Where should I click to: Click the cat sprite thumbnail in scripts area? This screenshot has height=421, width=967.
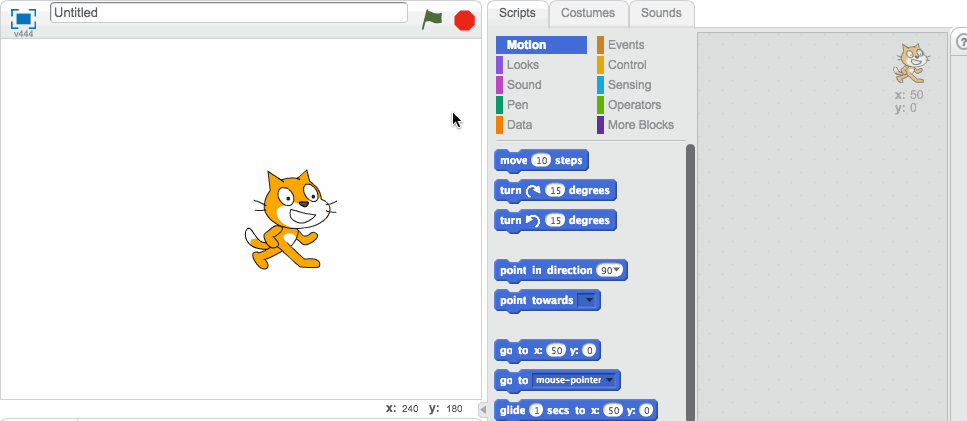click(911, 63)
